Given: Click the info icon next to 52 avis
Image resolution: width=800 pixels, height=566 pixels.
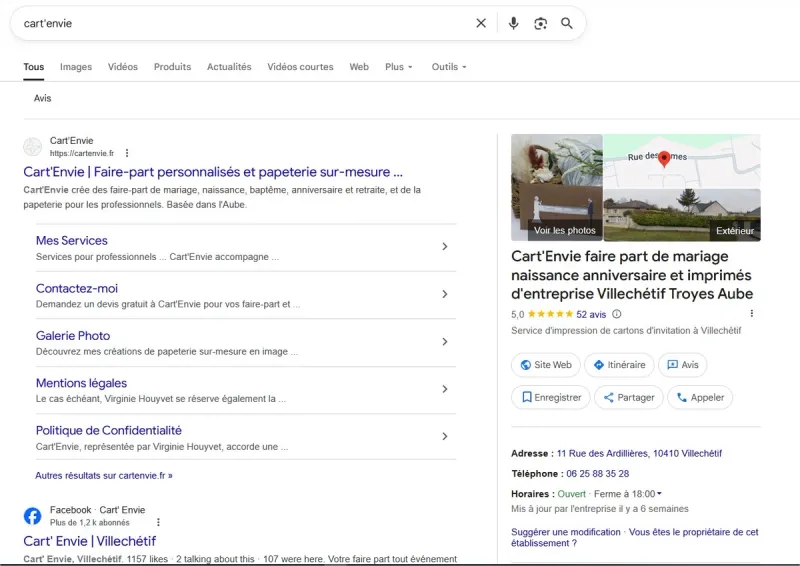Looking at the screenshot, I should pos(616,314).
